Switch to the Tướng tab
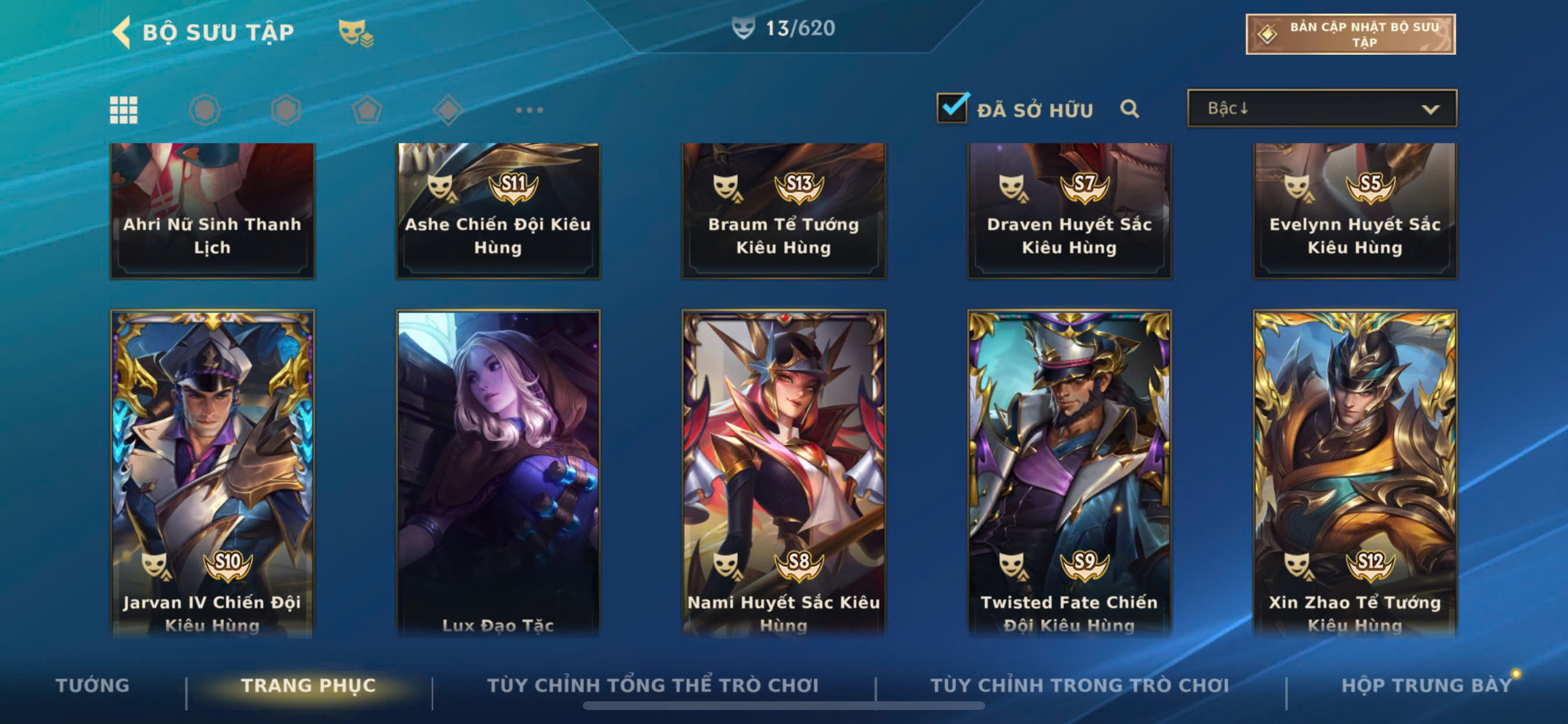The image size is (1568, 724). click(x=93, y=685)
